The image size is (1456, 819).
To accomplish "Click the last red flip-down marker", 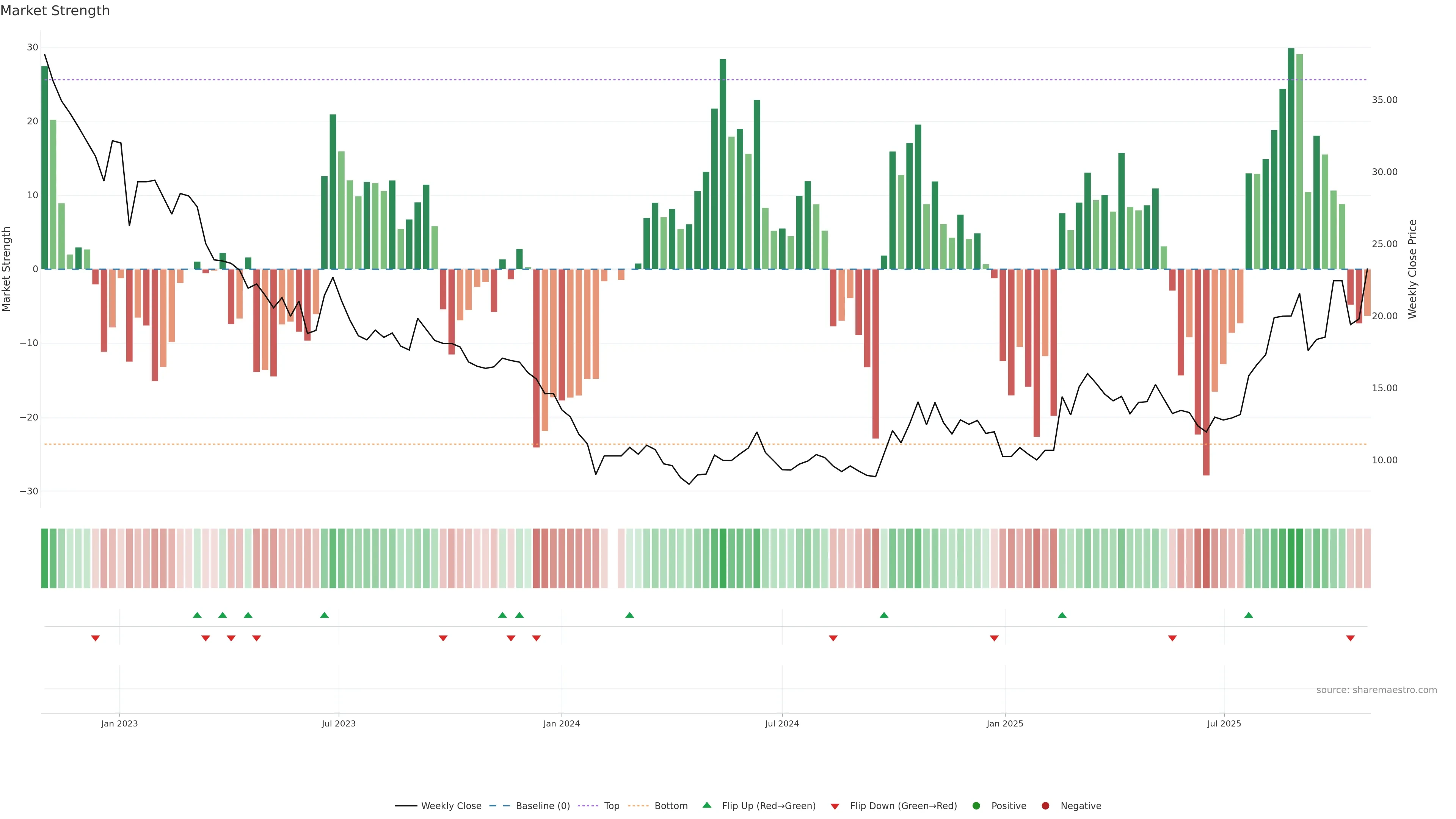I will pyautogui.click(x=1350, y=638).
